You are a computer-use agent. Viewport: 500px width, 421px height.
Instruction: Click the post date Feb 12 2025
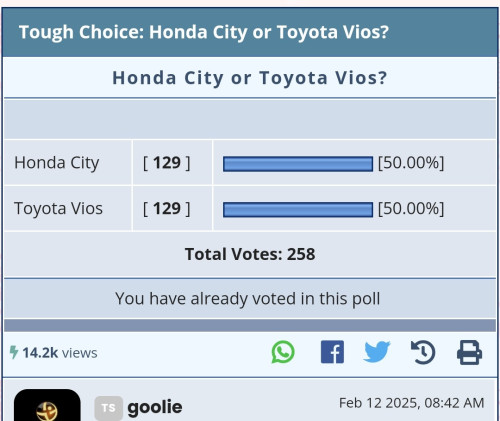click(x=412, y=403)
